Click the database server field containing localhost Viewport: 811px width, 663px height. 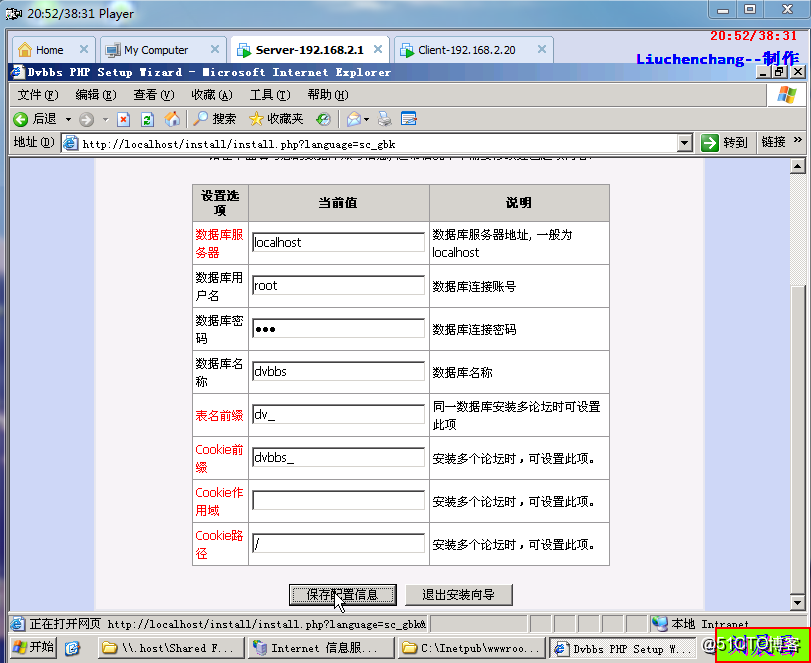point(338,243)
